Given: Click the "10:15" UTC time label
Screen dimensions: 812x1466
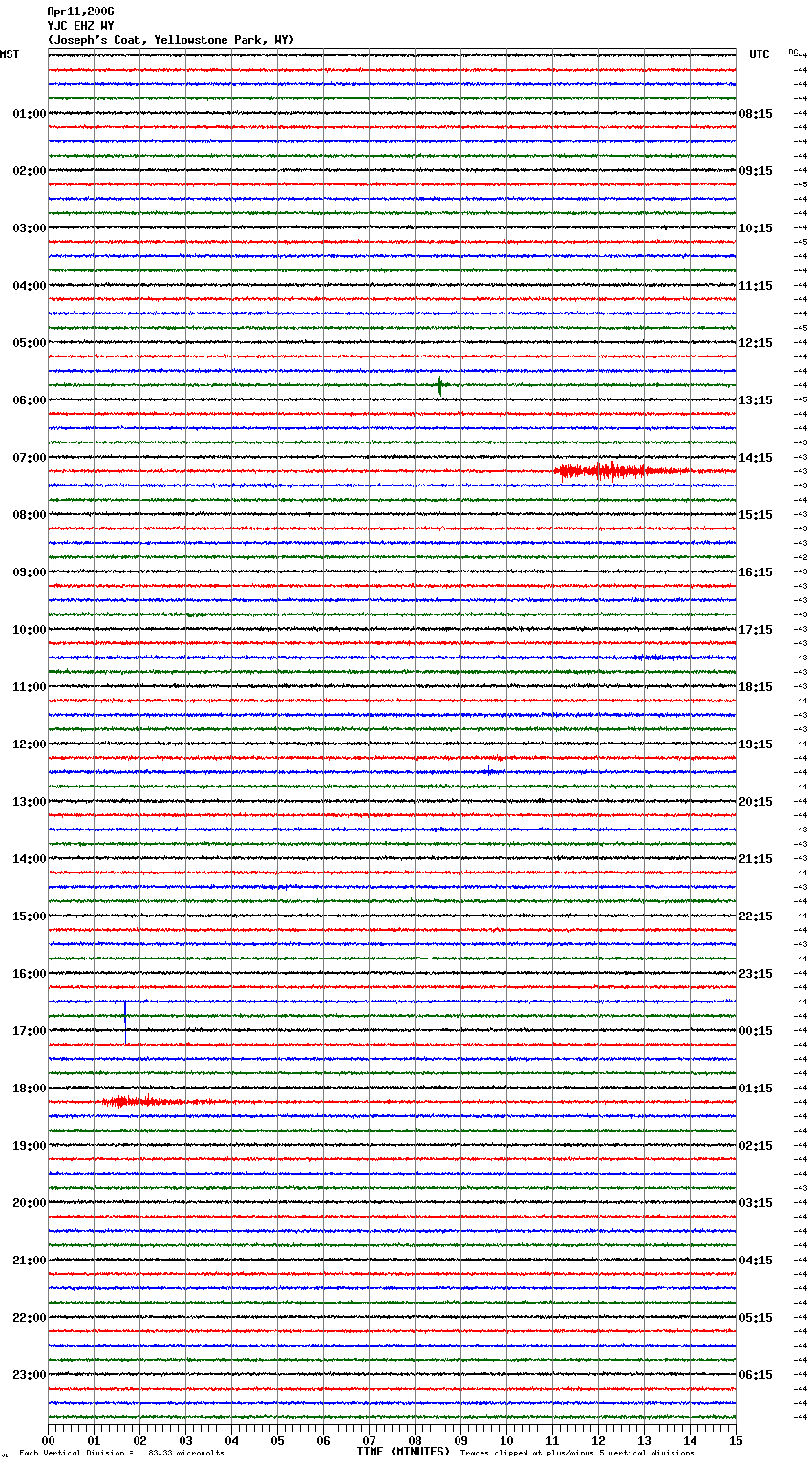Looking at the screenshot, I should click(x=756, y=228).
